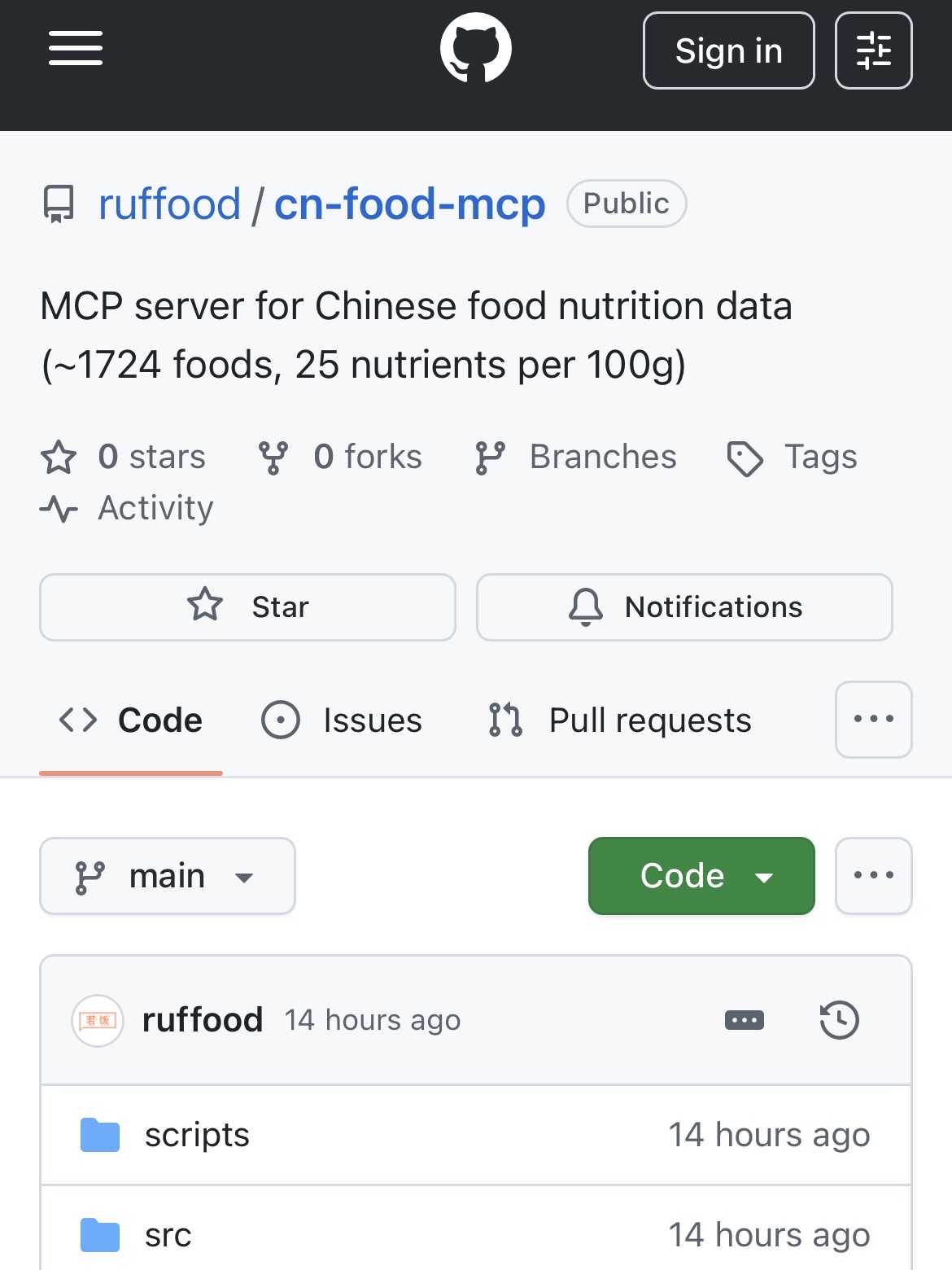Open the src folder

pyautogui.click(x=168, y=1235)
